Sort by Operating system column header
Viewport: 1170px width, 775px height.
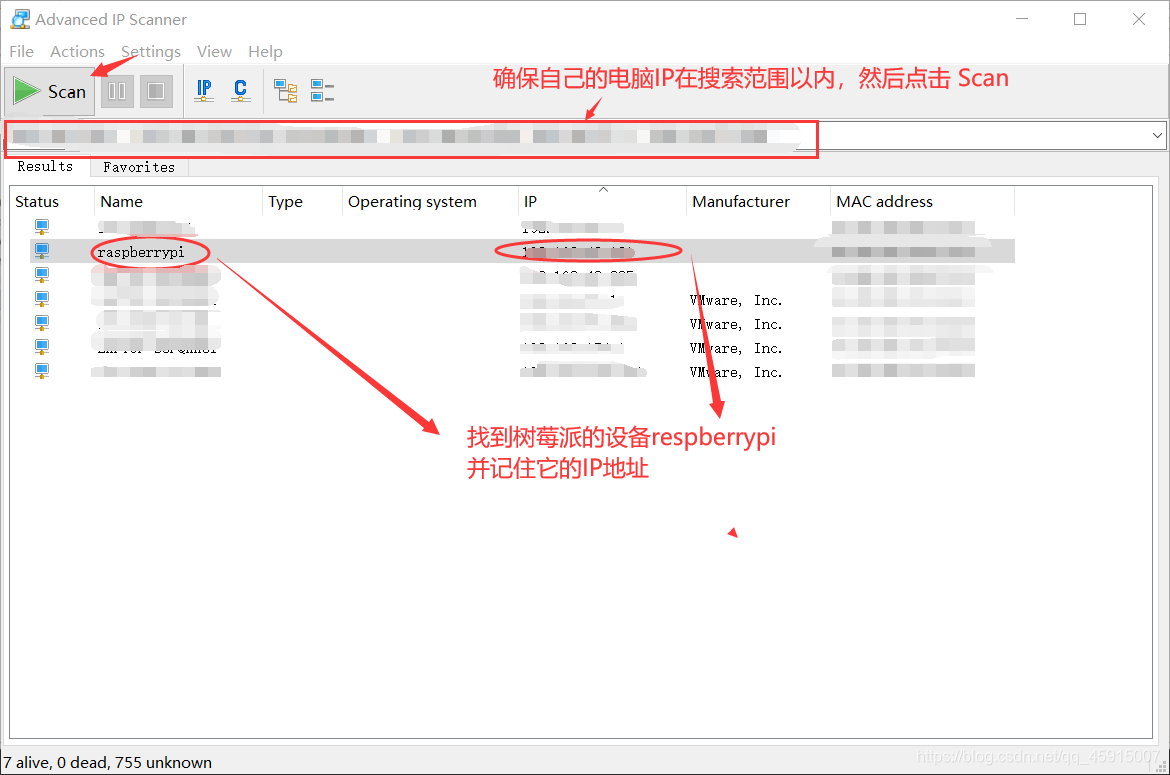430,201
